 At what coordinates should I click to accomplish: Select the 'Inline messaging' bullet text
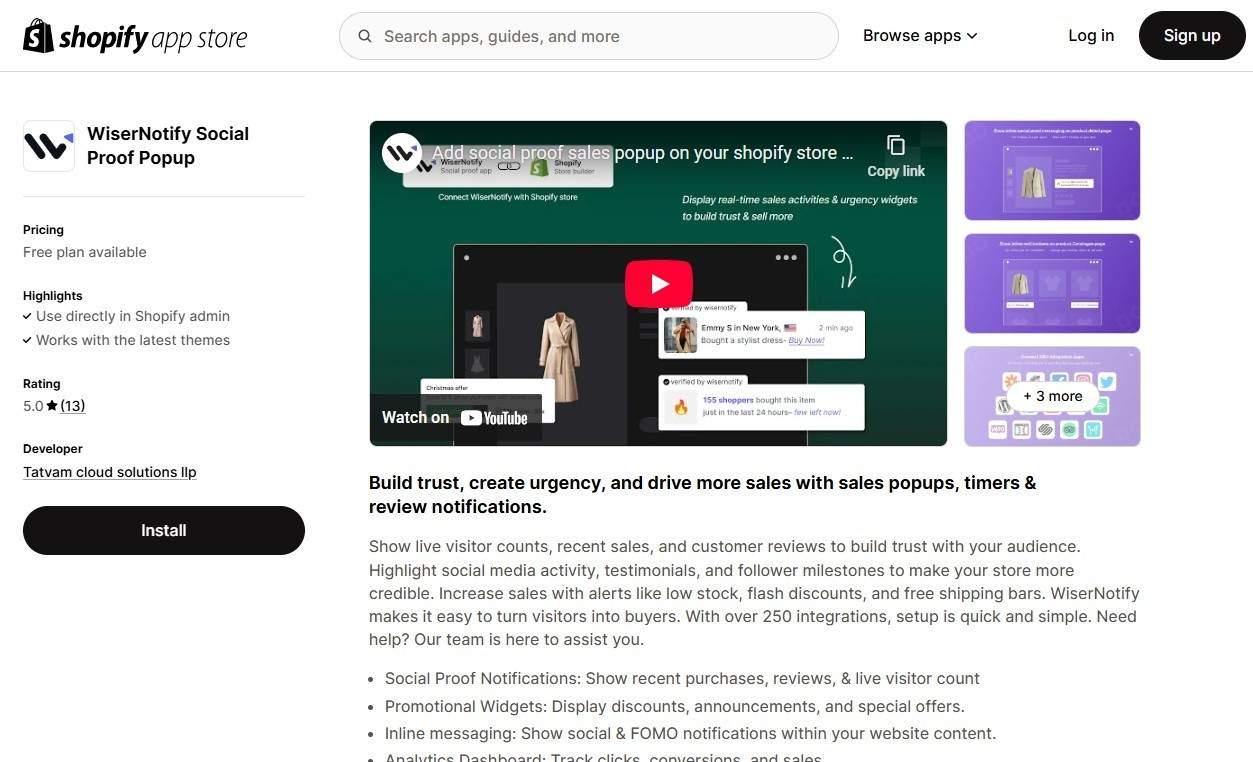point(690,733)
